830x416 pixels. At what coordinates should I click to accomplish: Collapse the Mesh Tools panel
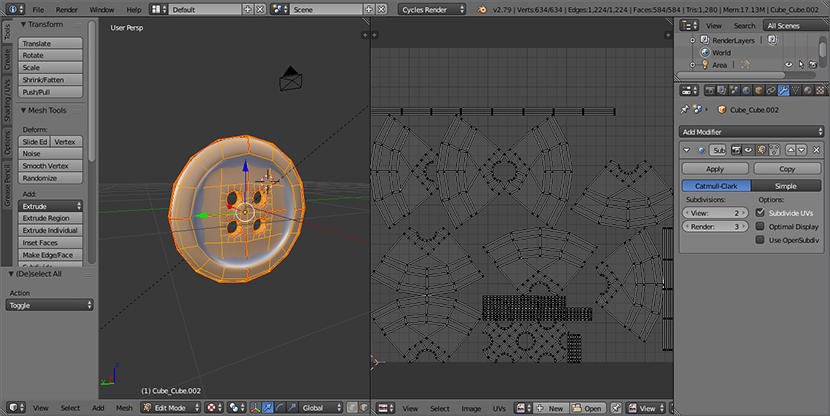[23, 111]
